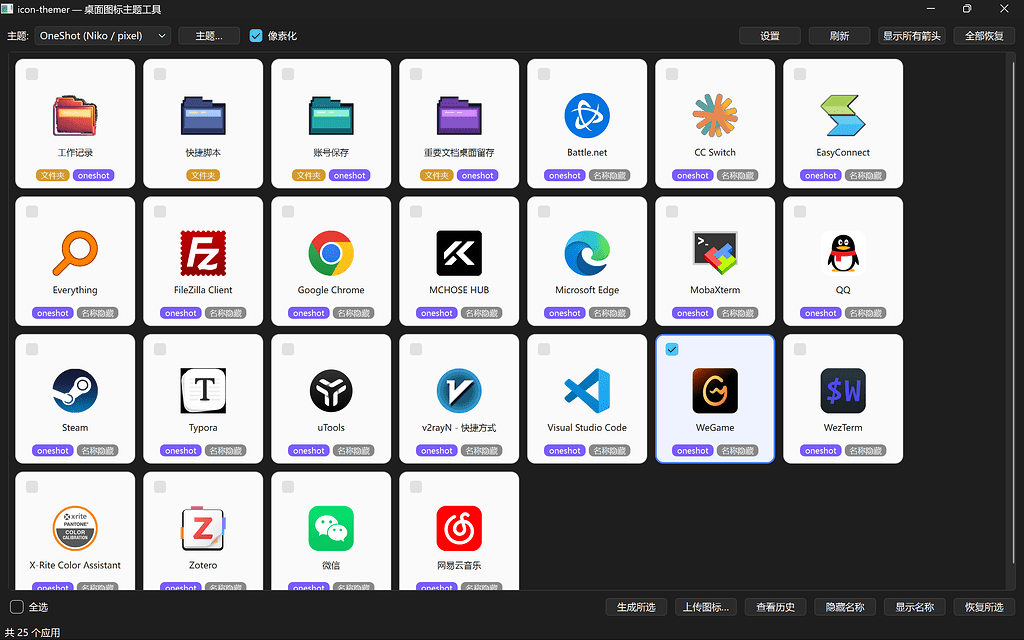Click 隐藏名称 hide names button
The width and height of the screenshot is (1024, 640).
point(845,607)
